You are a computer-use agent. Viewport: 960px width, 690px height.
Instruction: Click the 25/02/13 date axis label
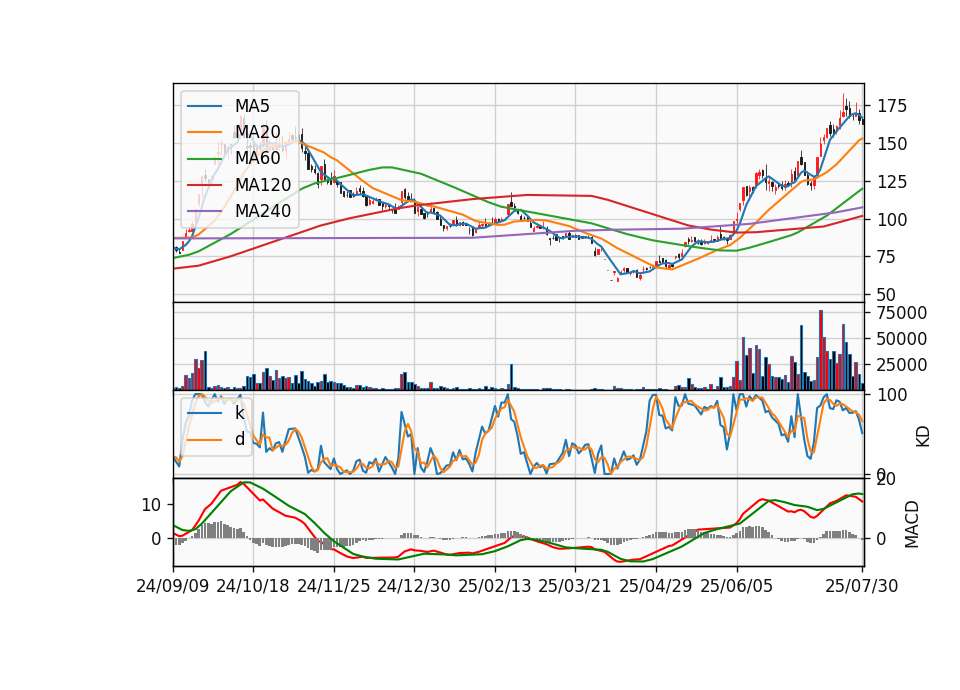coord(495,586)
